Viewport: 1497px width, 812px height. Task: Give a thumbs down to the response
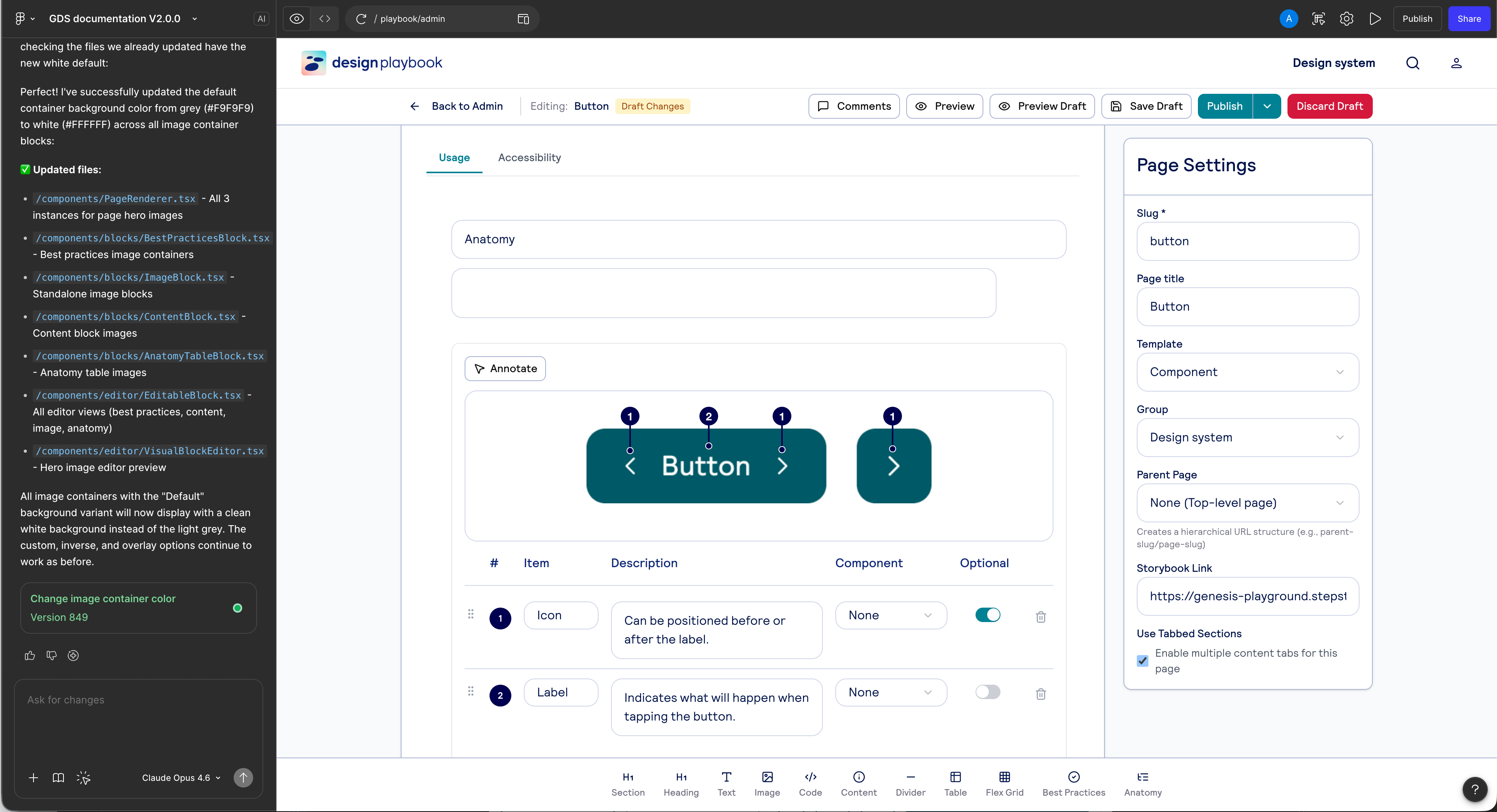click(x=51, y=656)
